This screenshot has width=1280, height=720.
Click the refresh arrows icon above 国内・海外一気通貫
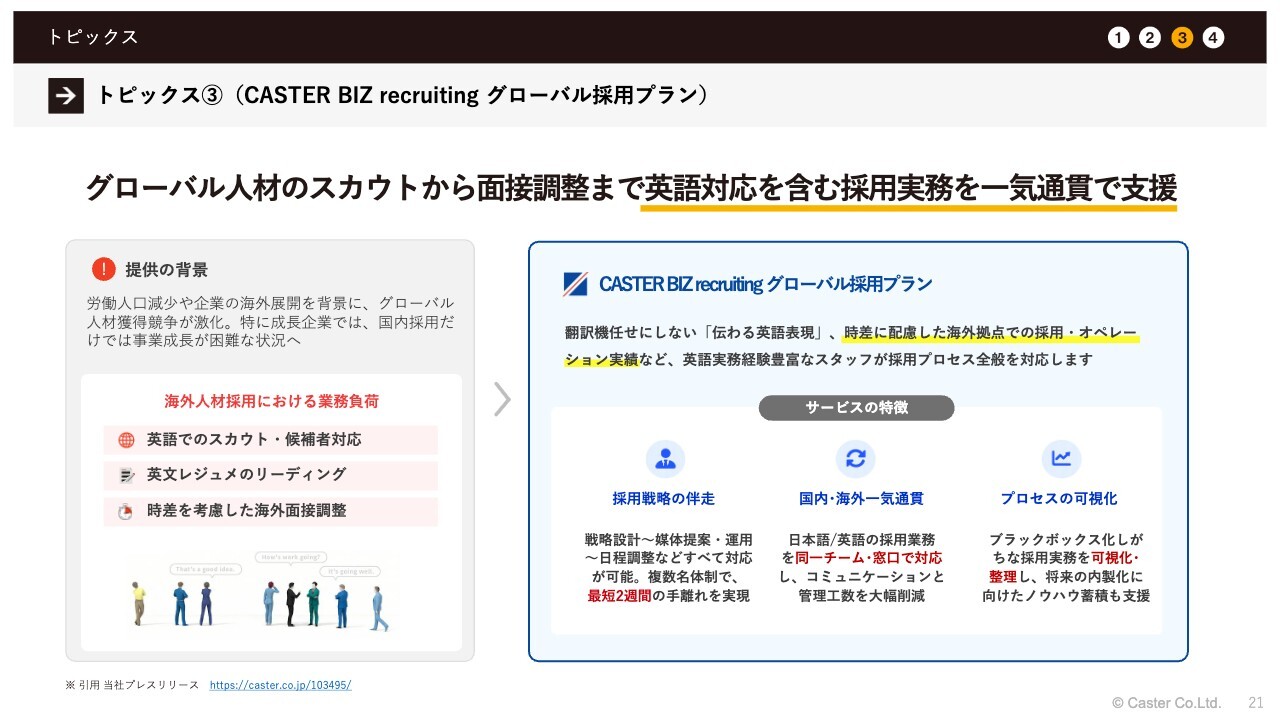(x=855, y=459)
